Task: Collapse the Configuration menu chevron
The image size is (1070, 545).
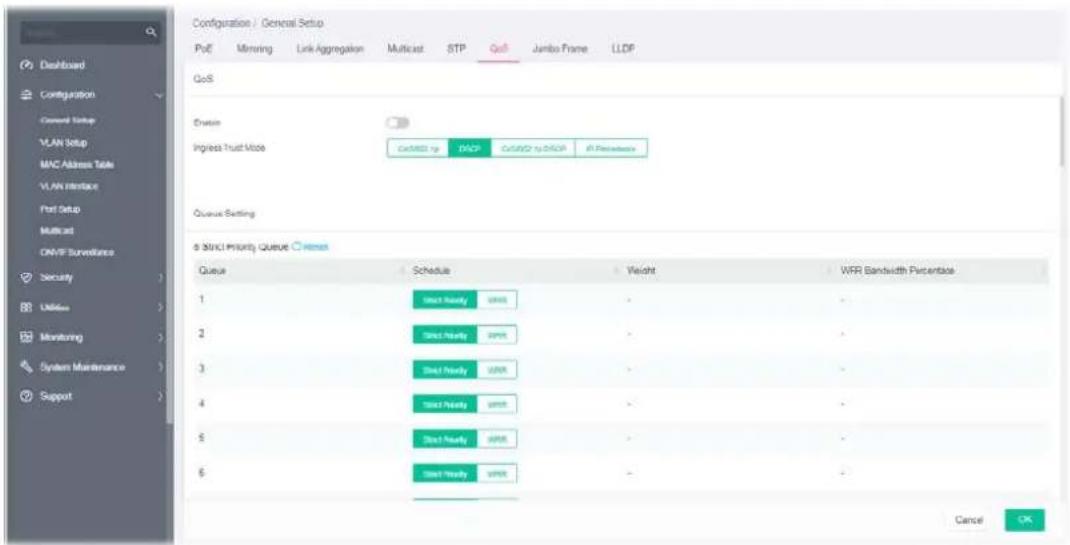Action: 160,95
